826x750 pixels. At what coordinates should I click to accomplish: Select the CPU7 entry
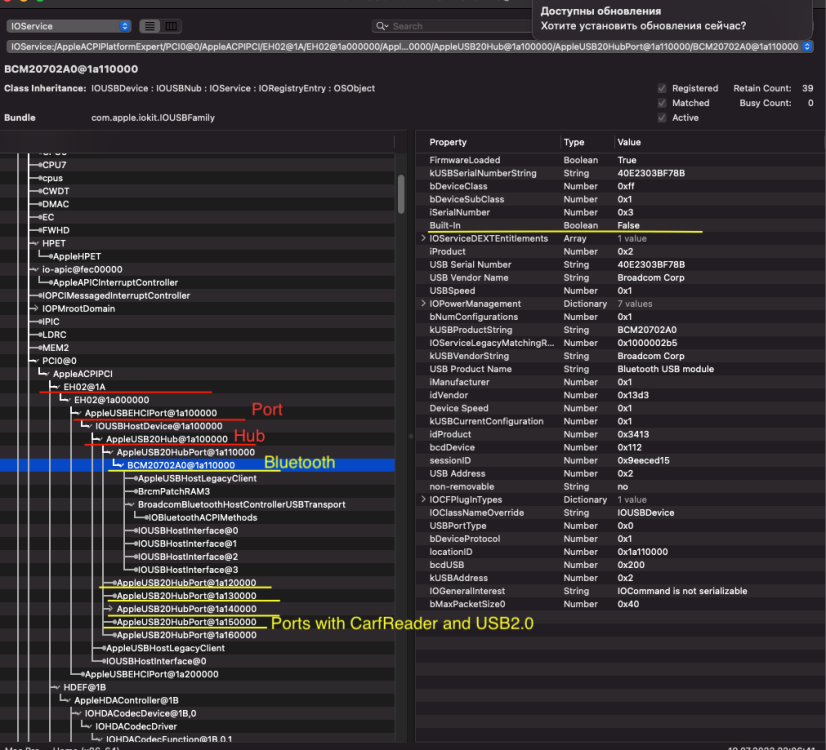(x=54, y=165)
